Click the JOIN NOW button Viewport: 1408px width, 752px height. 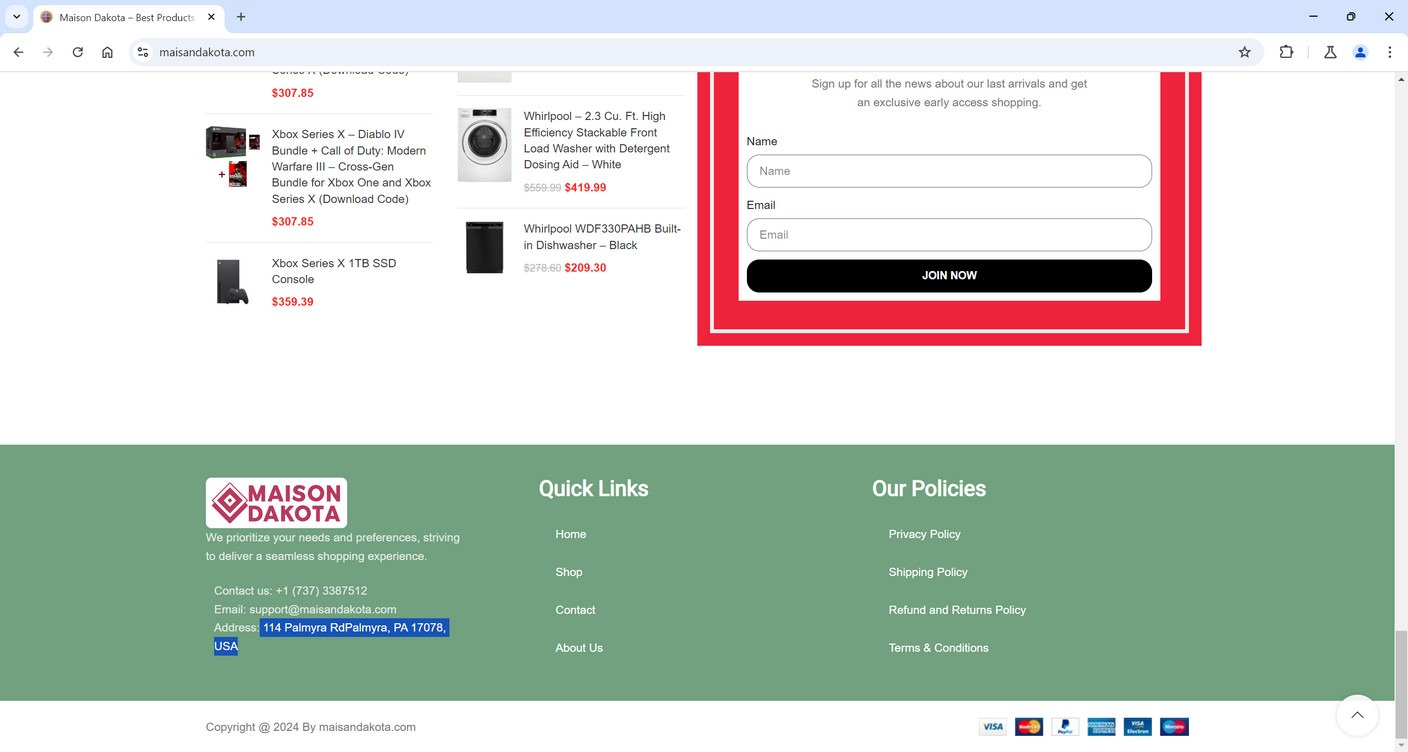949,276
